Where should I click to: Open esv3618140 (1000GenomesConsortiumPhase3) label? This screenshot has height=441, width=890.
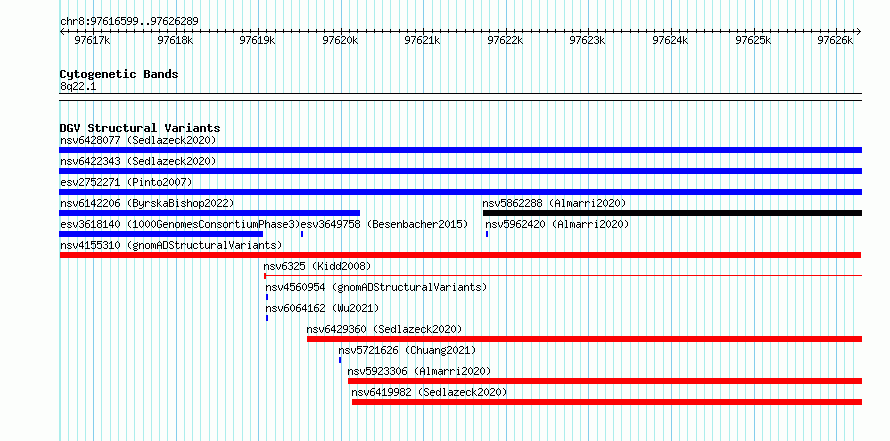click(179, 224)
